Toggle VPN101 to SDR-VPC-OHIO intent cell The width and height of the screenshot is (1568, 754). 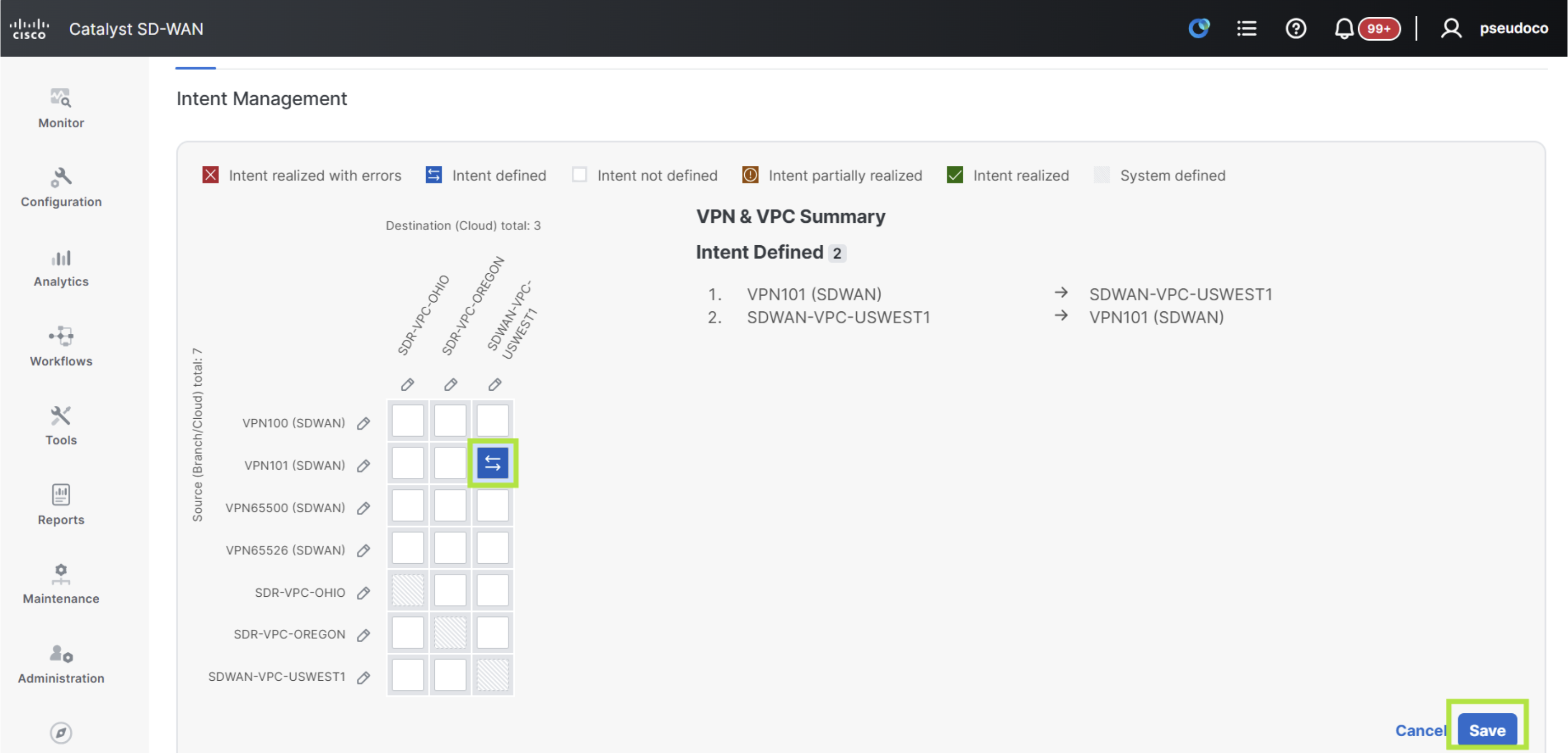pos(407,463)
